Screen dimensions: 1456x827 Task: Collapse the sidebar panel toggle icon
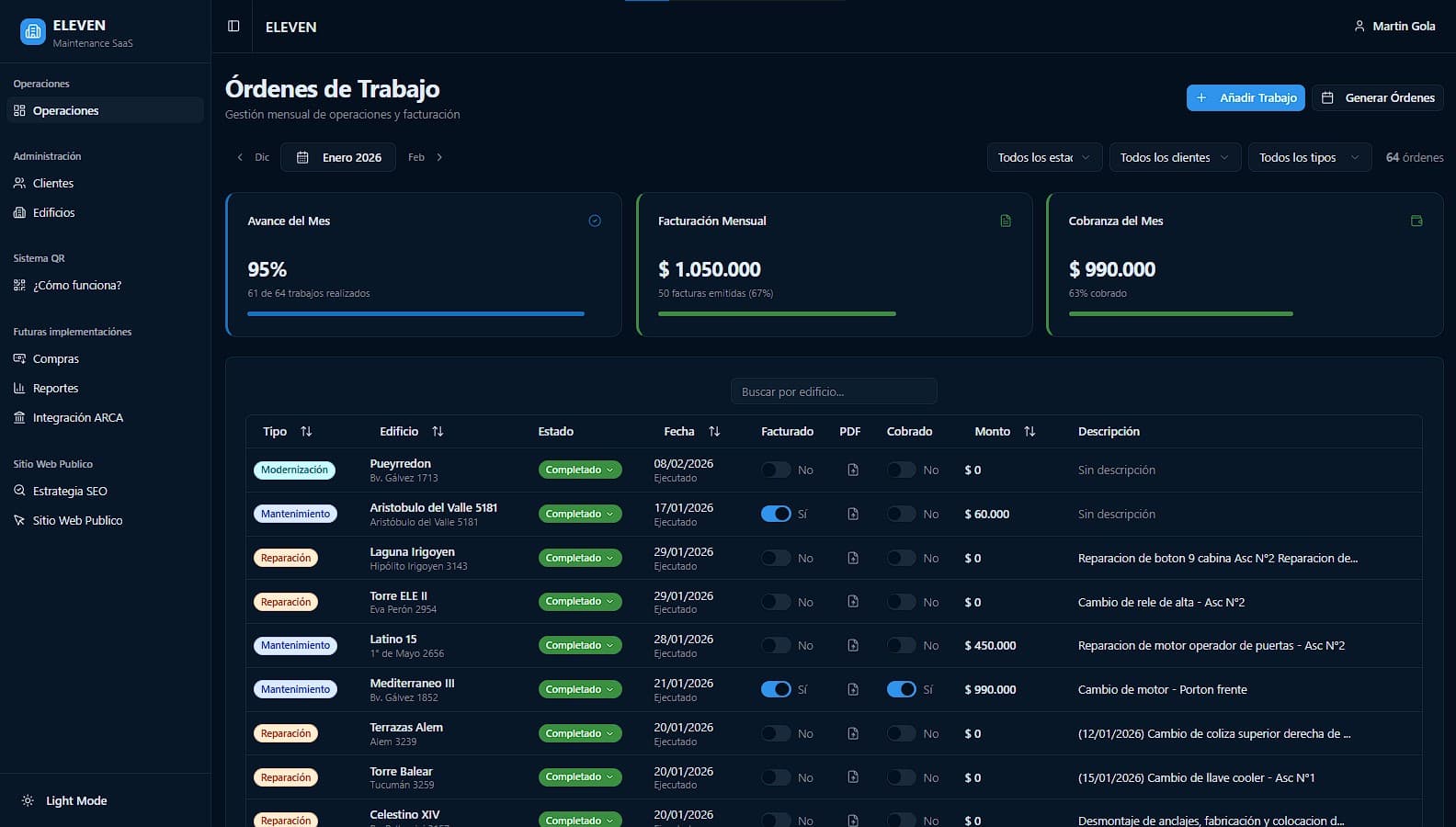[233, 27]
